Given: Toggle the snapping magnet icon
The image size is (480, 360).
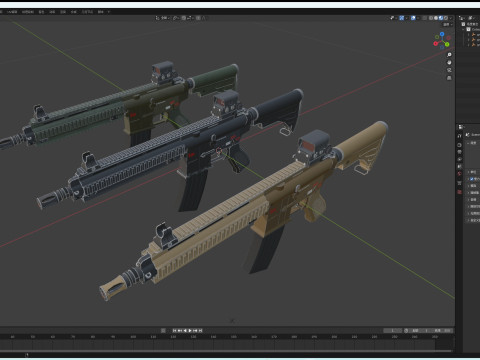Looking at the screenshot, I should (184, 18).
